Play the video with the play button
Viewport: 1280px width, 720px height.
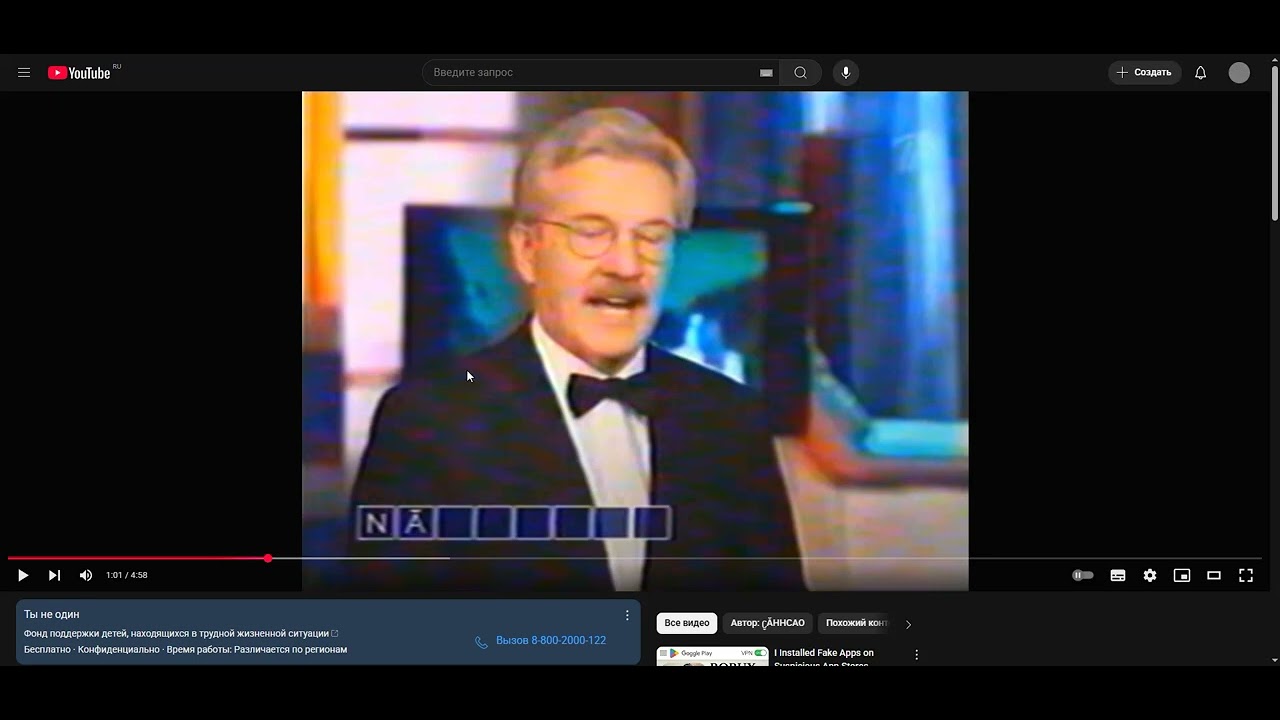coord(23,575)
